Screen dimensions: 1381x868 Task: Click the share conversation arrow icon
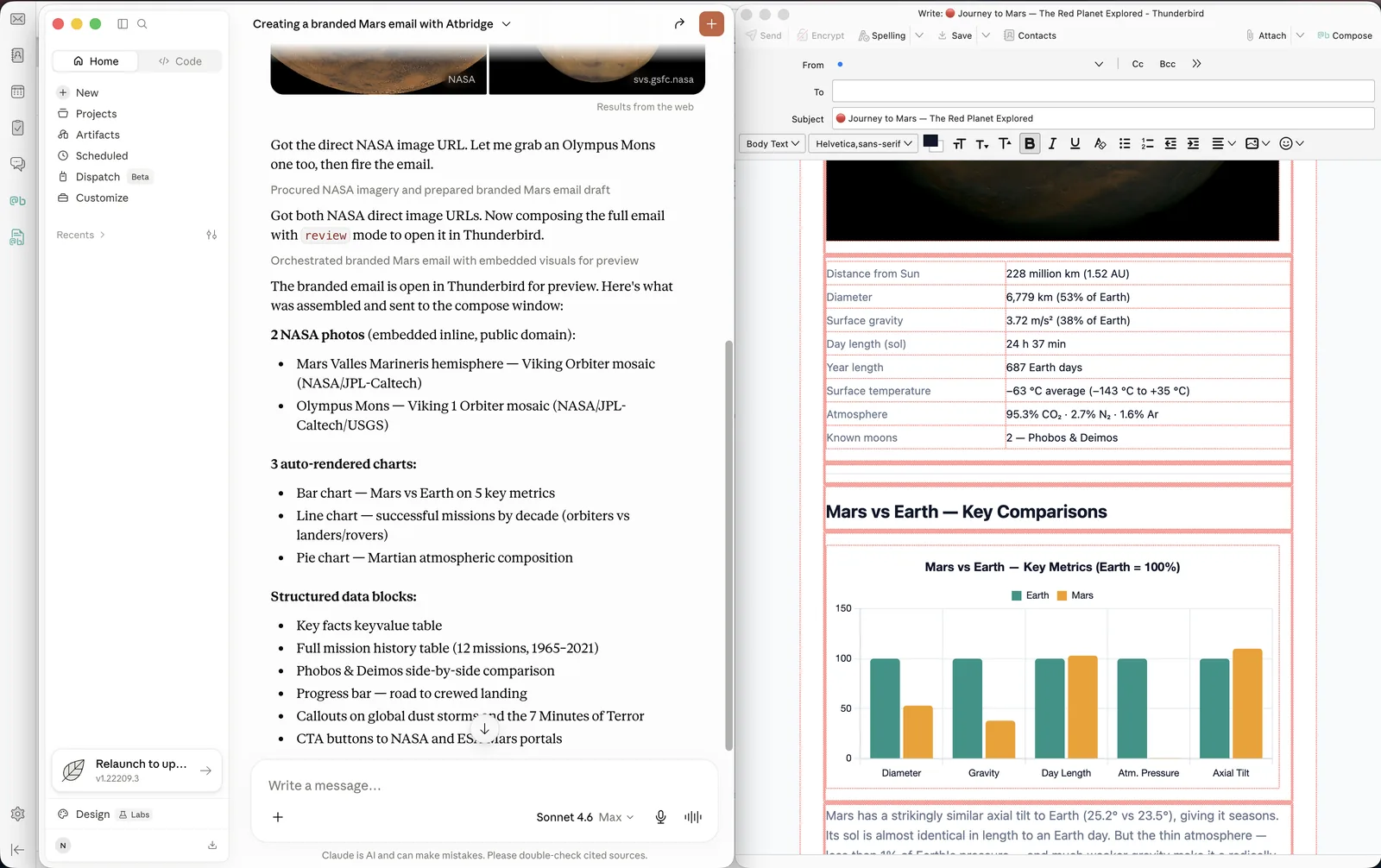pos(679,24)
